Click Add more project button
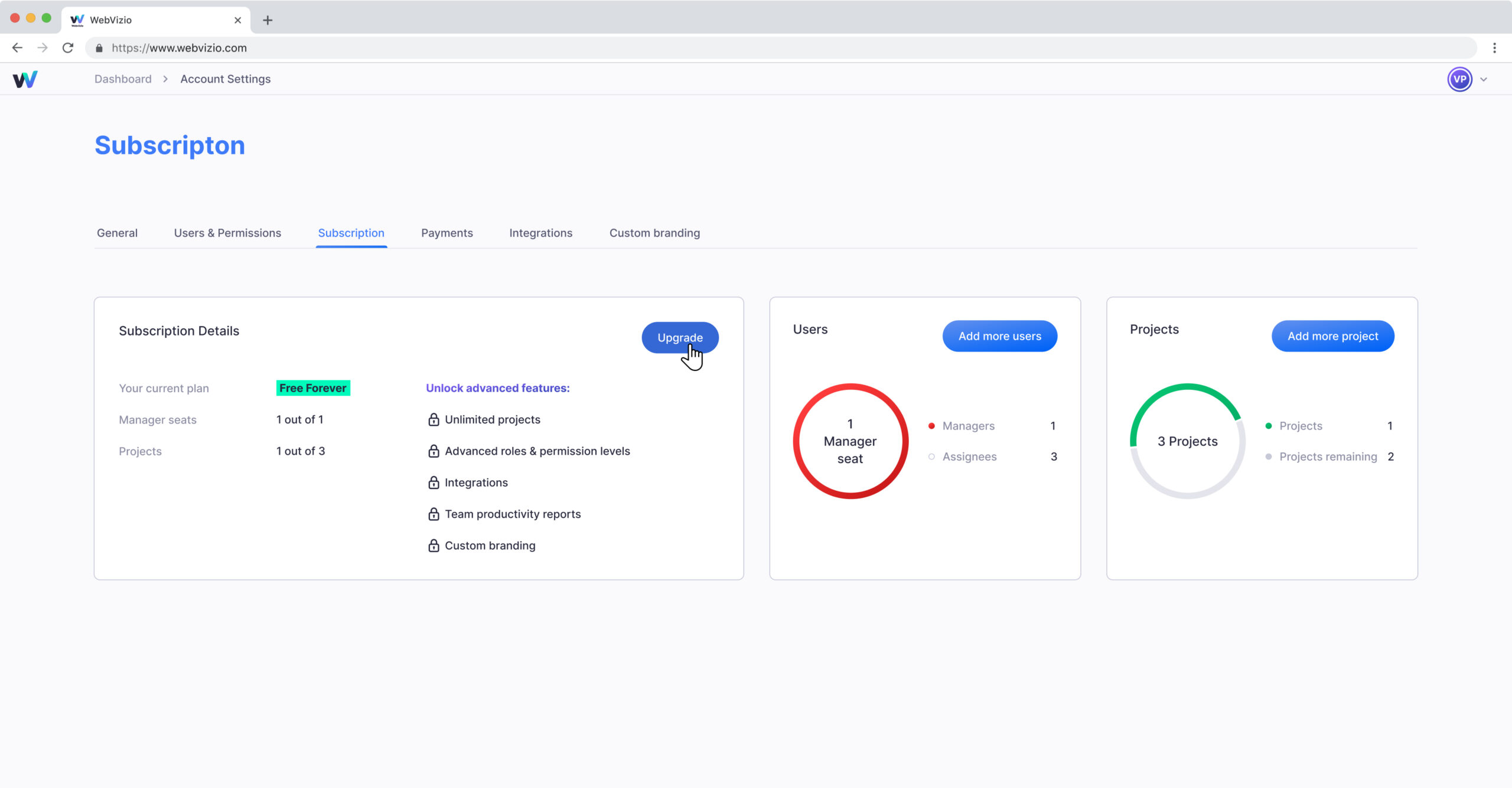1512x788 pixels. 1332,336
